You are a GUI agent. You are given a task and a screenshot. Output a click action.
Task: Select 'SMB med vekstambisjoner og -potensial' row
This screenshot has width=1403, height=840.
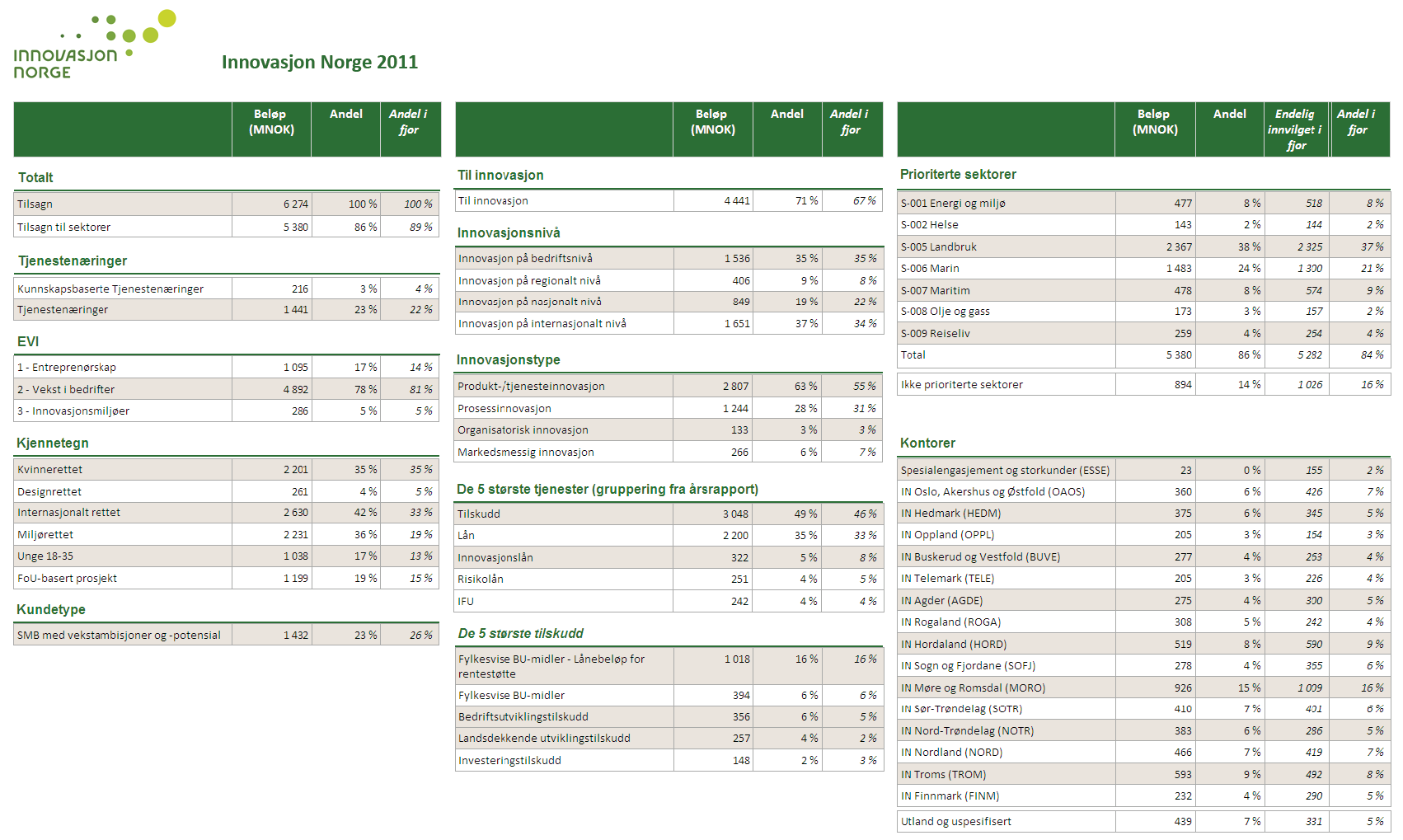(x=227, y=635)
